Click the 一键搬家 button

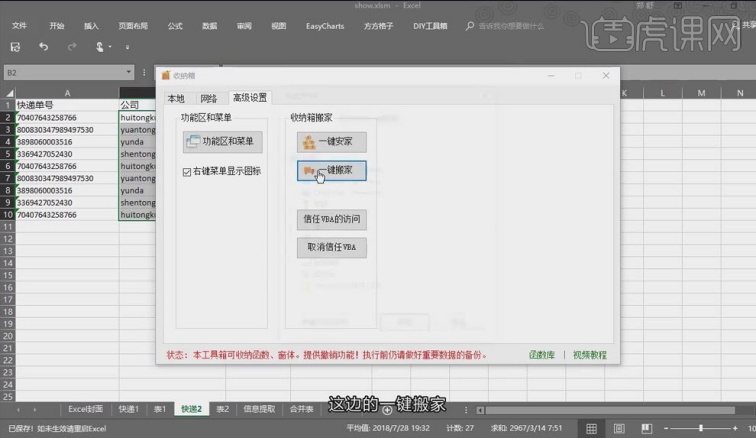[332, 171]
